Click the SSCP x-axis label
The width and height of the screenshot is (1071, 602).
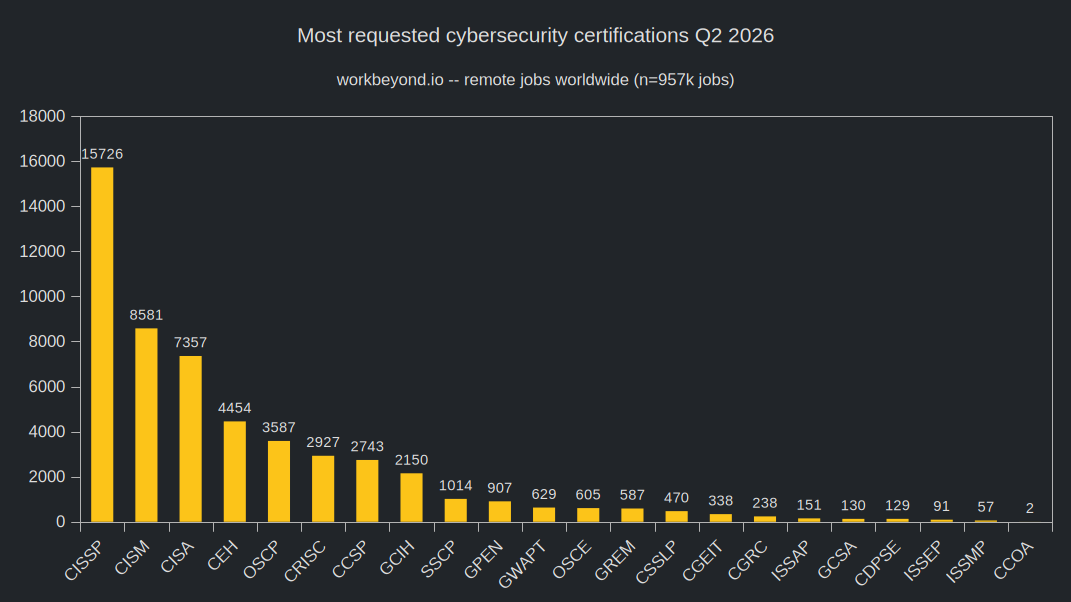tap(438, 560)
